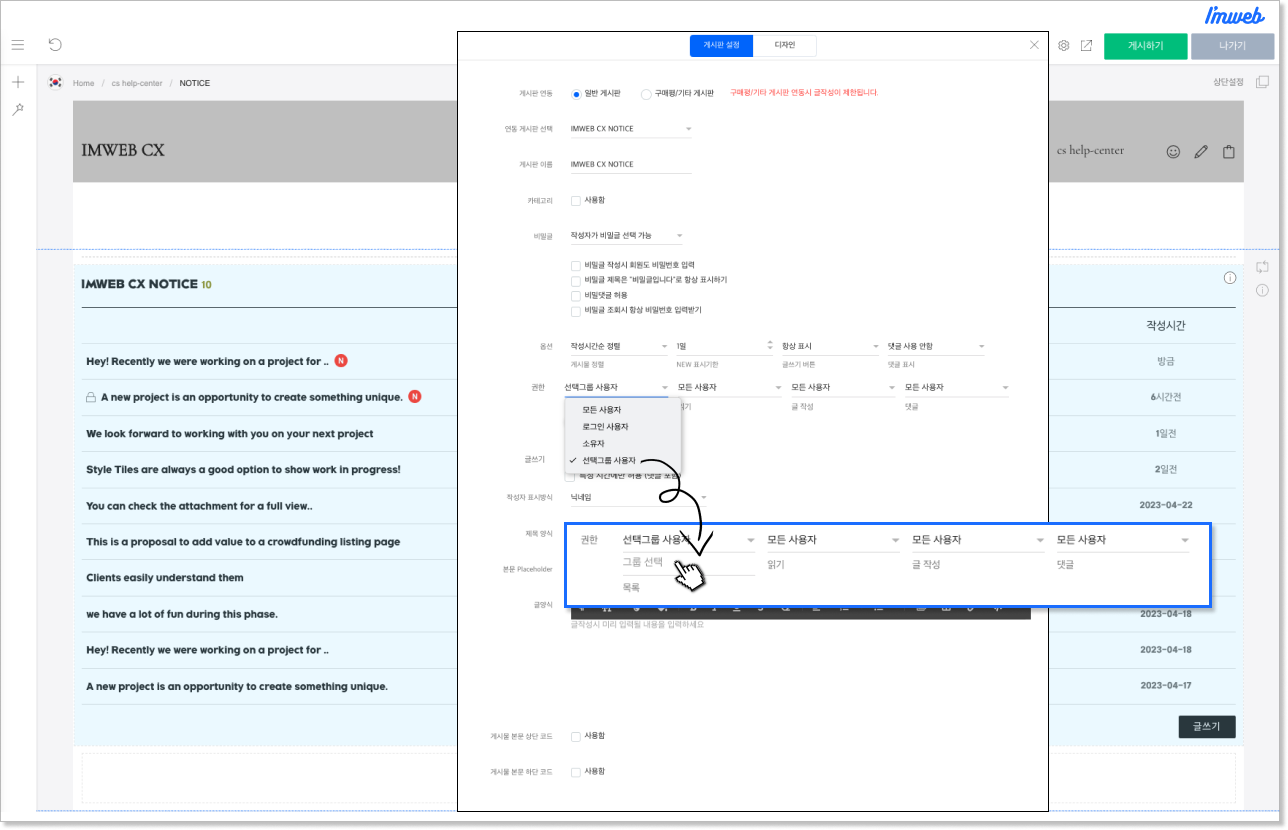
Task: Check the 비밀댓글 허용 checkbox
Action: [x=576, y=296]
